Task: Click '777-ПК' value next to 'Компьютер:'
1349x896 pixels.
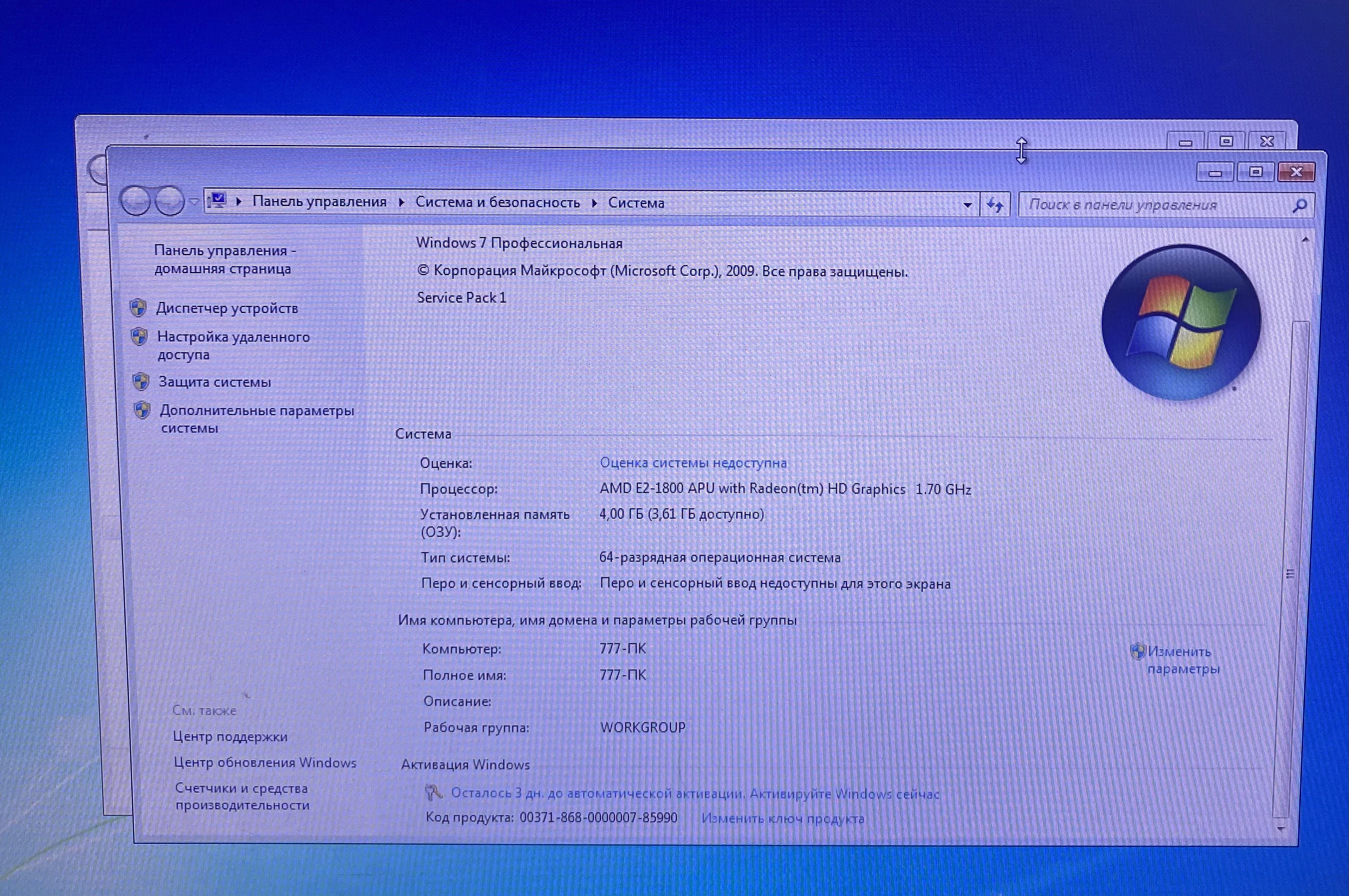Action: pyautogui.click(x=622, y=649)
